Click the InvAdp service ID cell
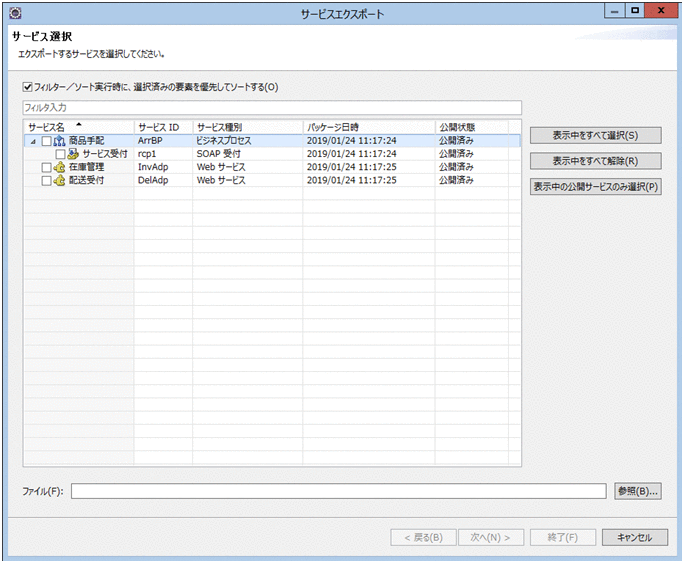685x565 pixels. [153, 167]
